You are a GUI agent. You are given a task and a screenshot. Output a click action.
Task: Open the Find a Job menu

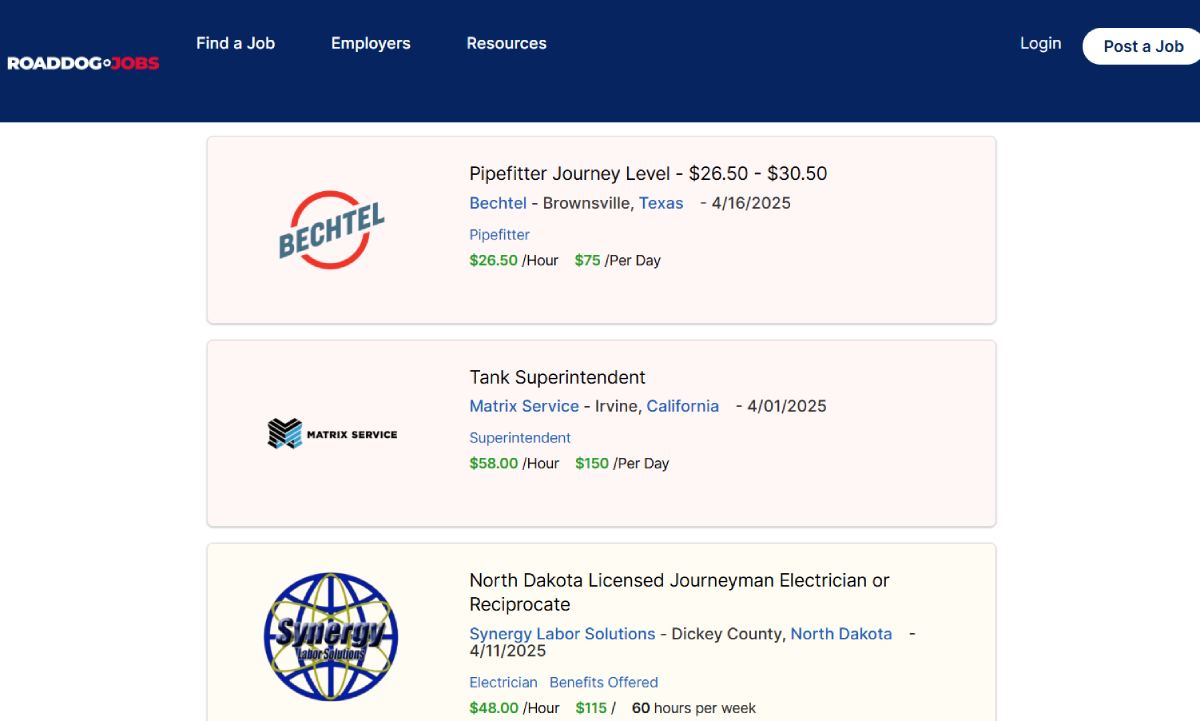[235, 43]
